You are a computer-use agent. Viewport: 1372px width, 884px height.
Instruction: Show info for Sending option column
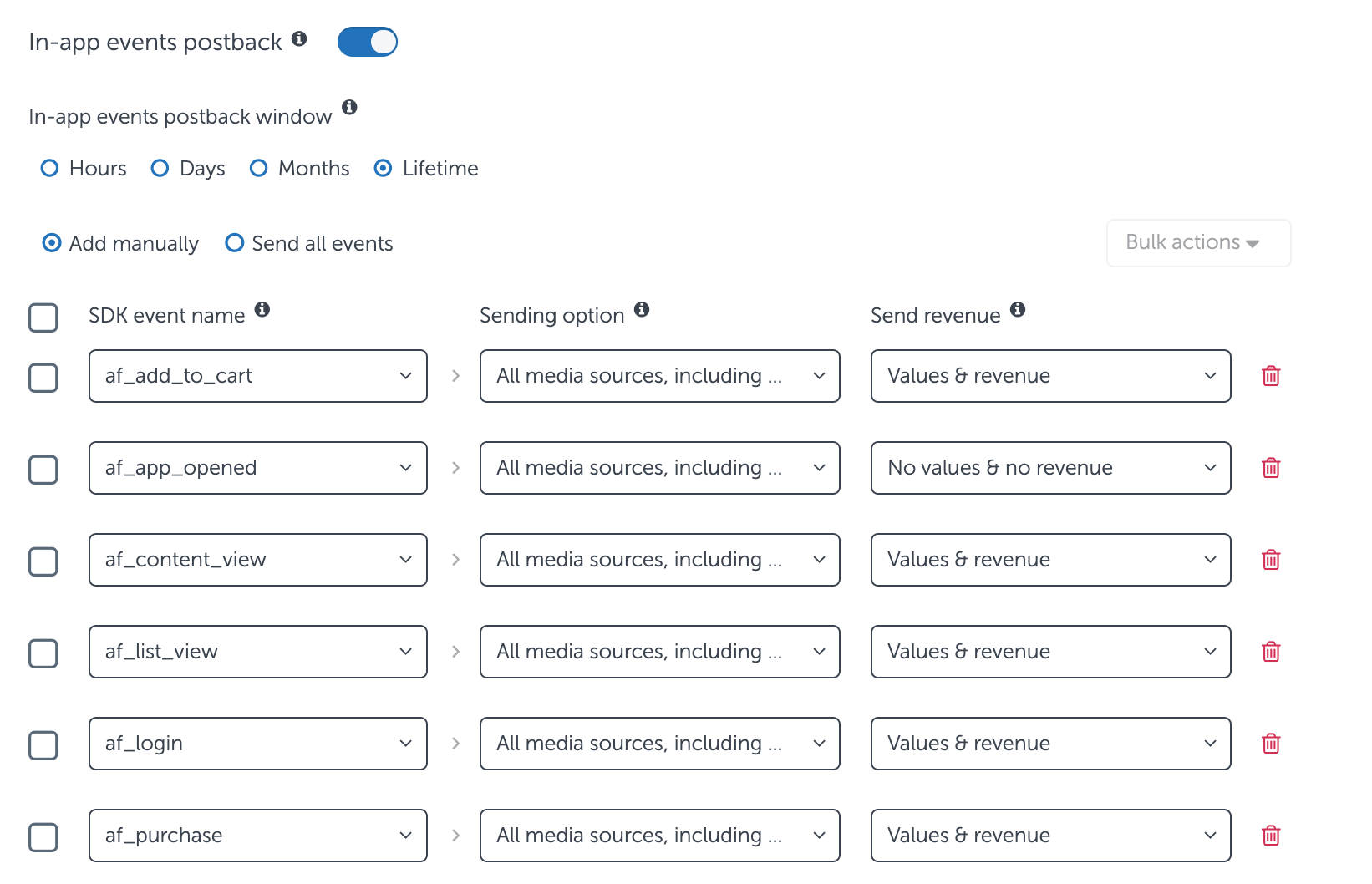[642, 309]
